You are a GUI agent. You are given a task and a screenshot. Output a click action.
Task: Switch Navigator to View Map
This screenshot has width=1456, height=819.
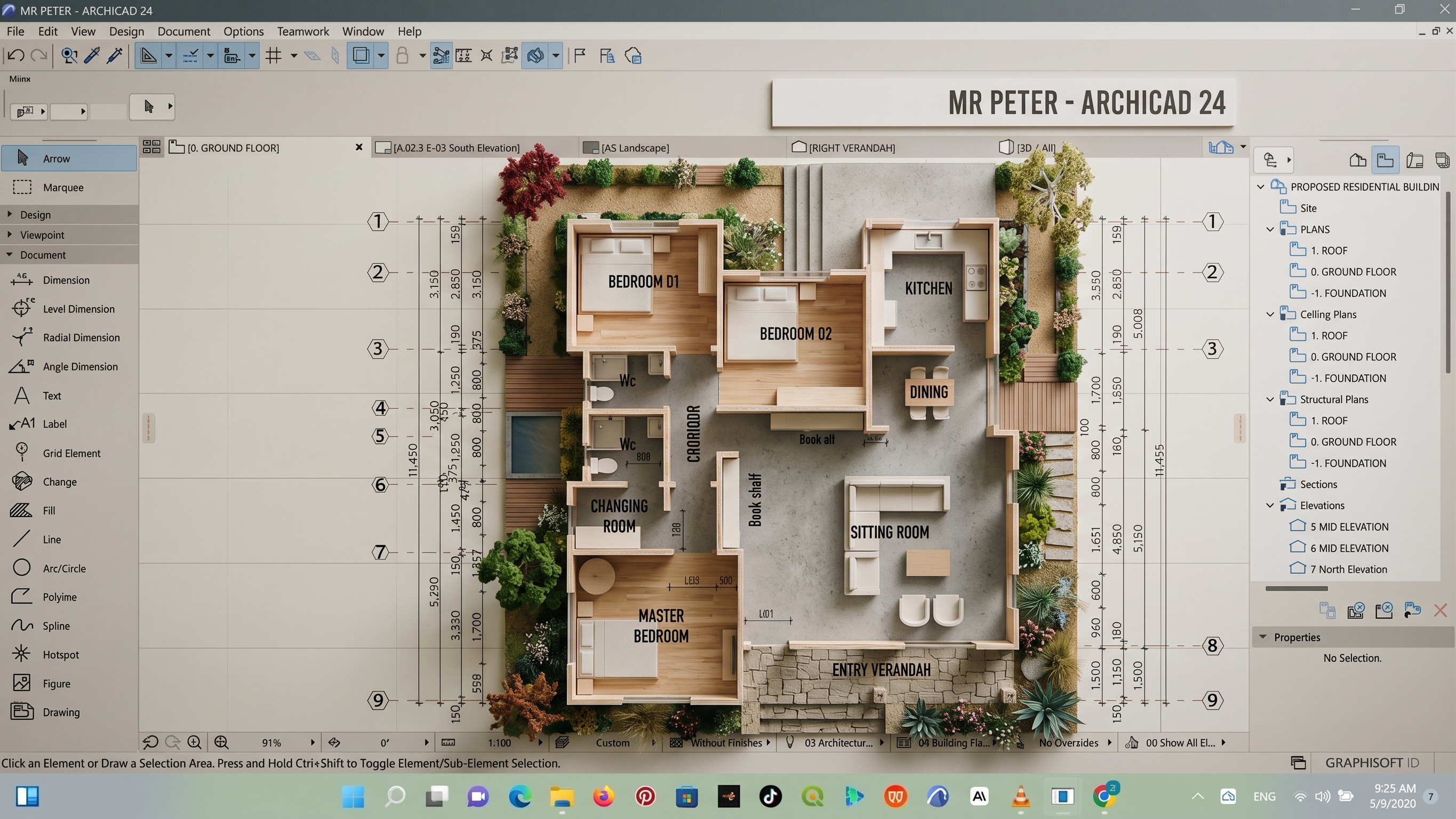(x=1386, y=160)
